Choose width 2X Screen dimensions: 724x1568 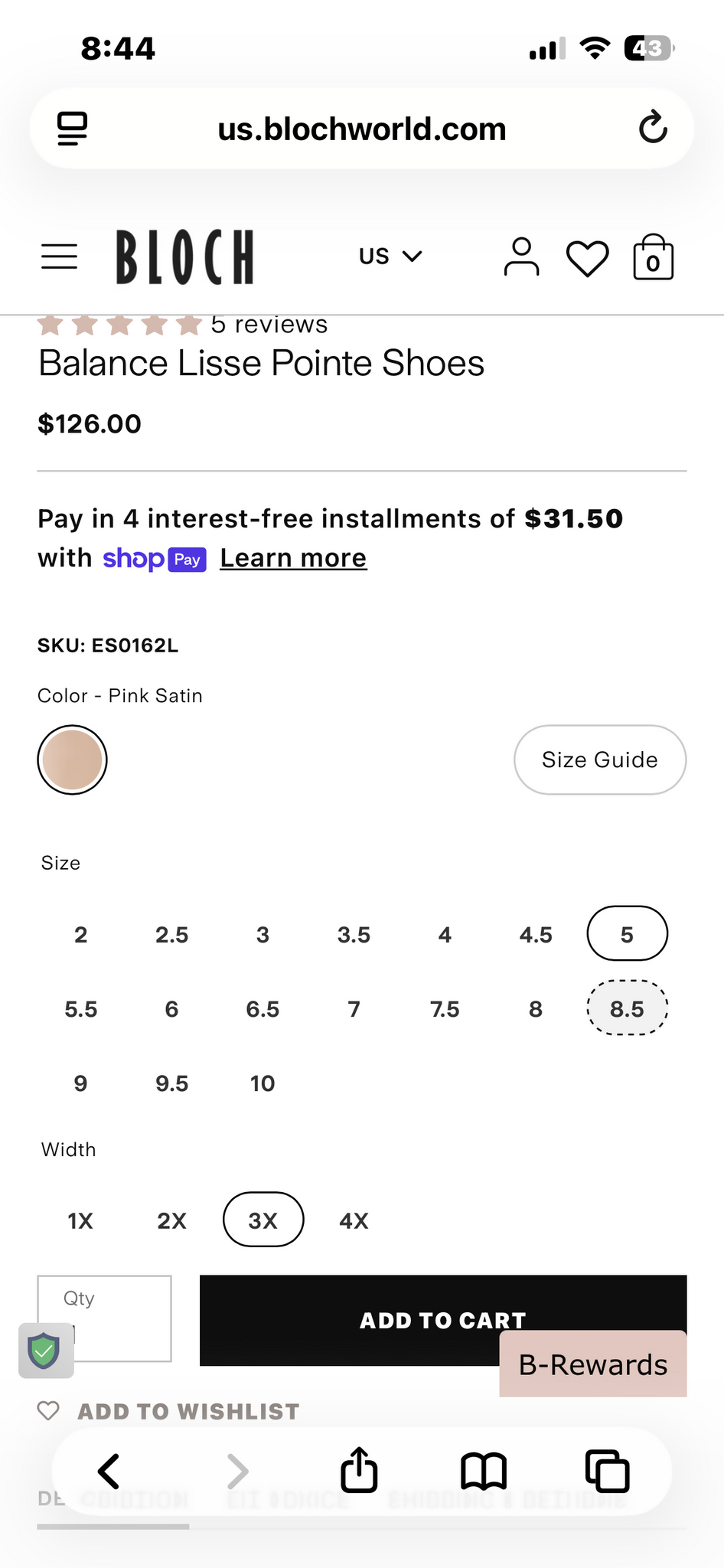pyautogui.click(x=171, y=1220)
